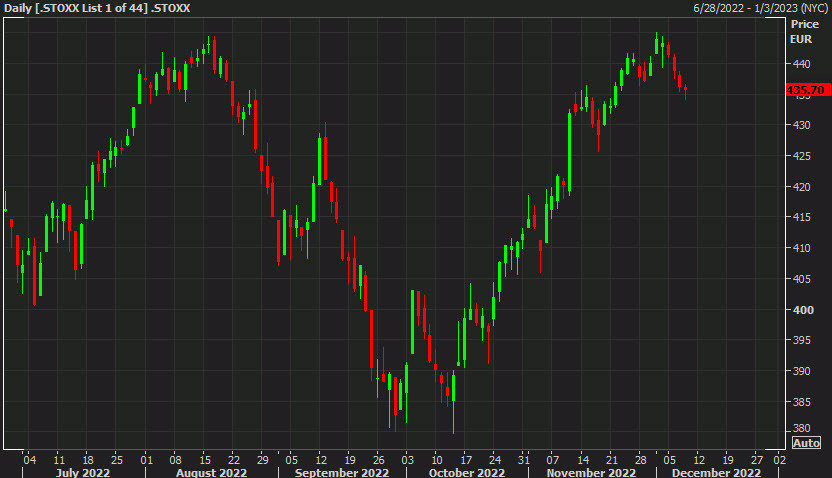The width and height of the screenshot is (832, 478).
Task: Click the '26' date tick in September
Action: point(378,460)
